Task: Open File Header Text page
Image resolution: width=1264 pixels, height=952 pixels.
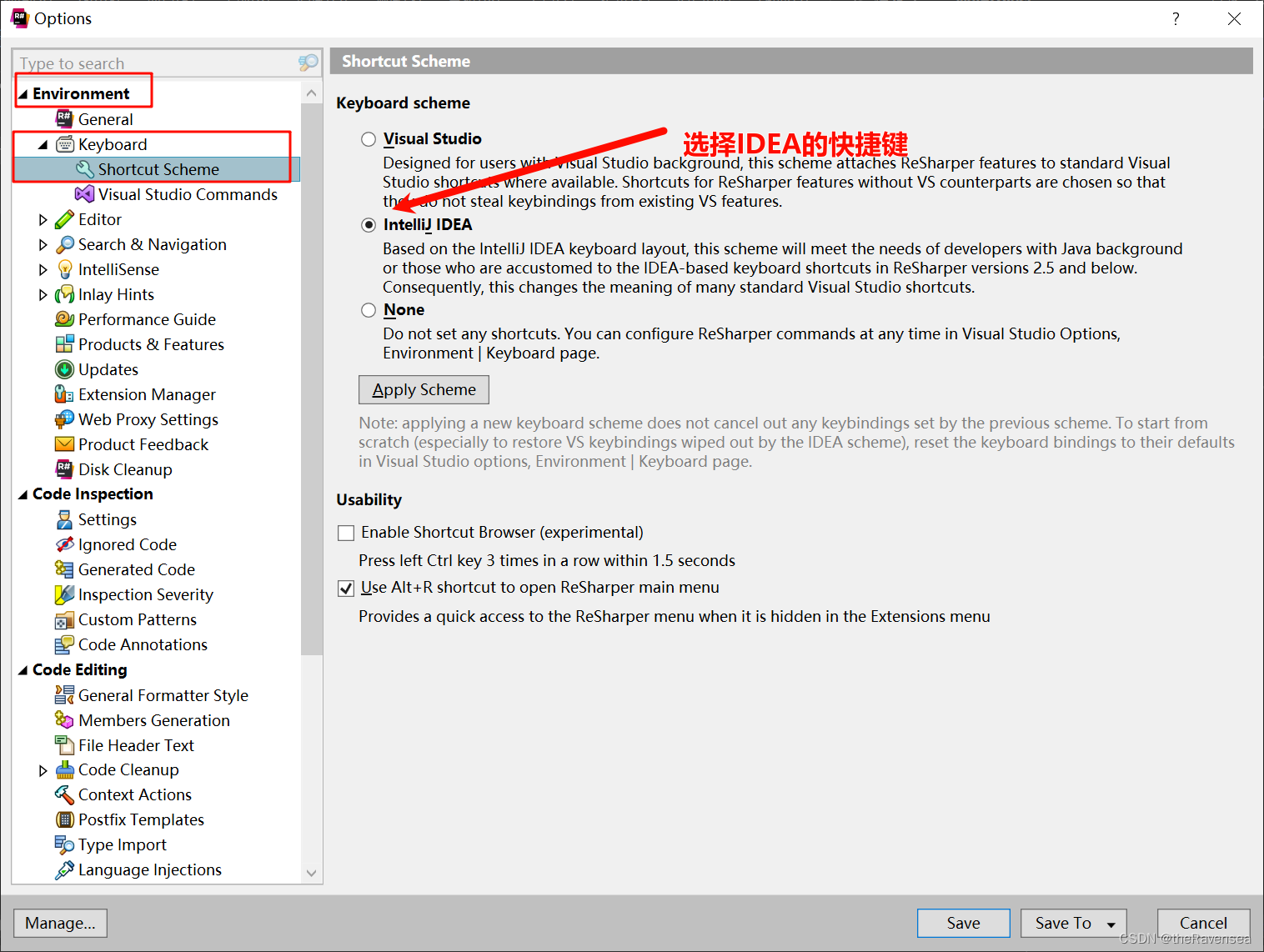Action: tap(136, 745)
